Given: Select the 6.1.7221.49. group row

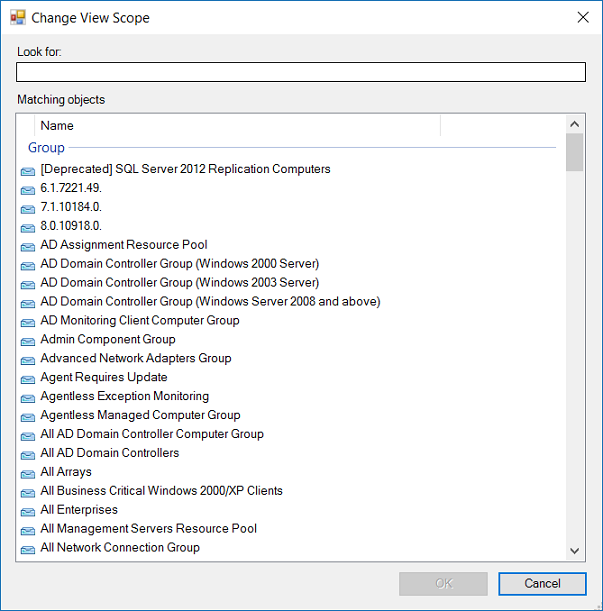Looking at the screenshot, I should point(71,188).
